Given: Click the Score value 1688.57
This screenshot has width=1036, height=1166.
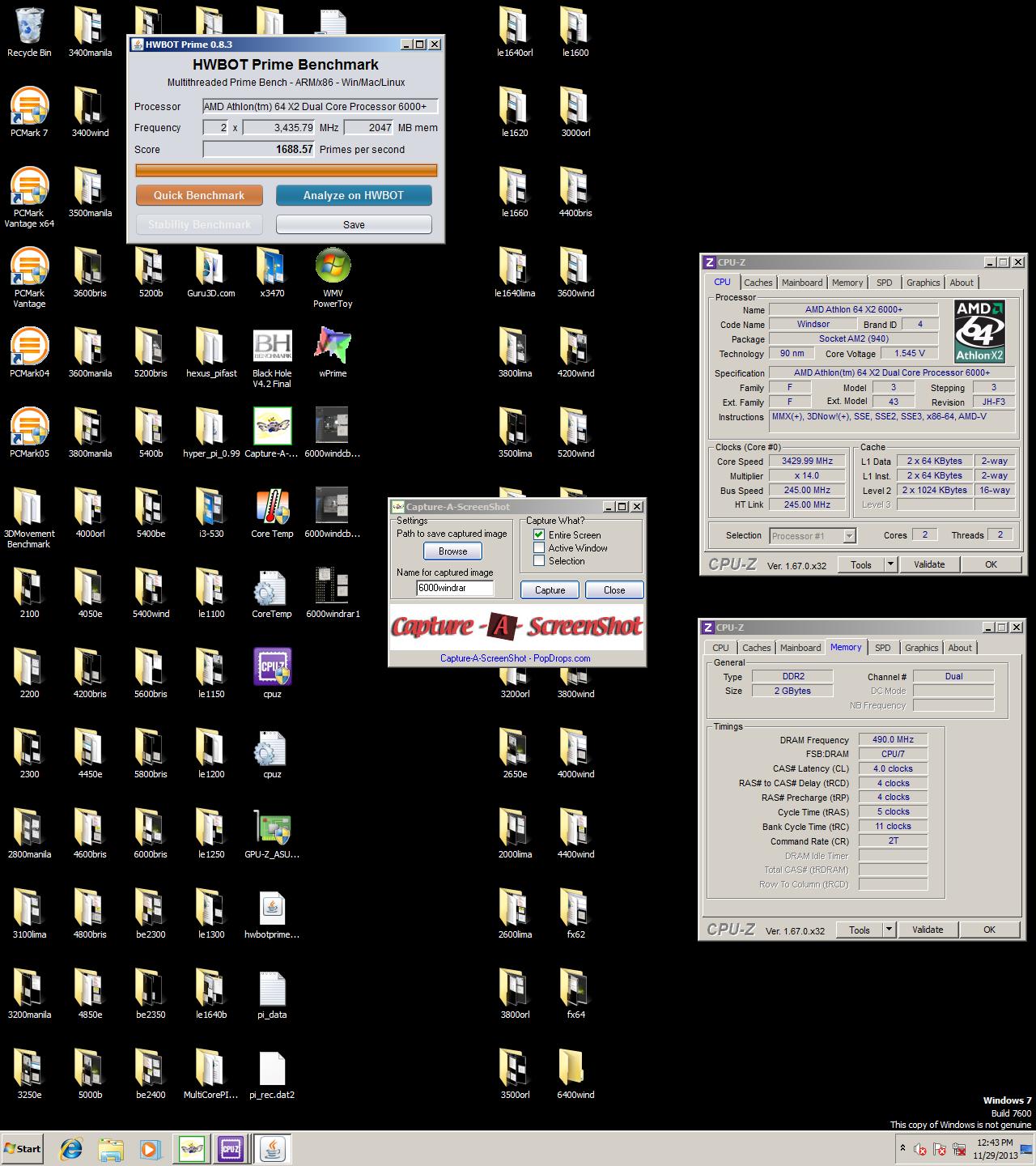Looking at the screenshot, I should click(260, 149).
